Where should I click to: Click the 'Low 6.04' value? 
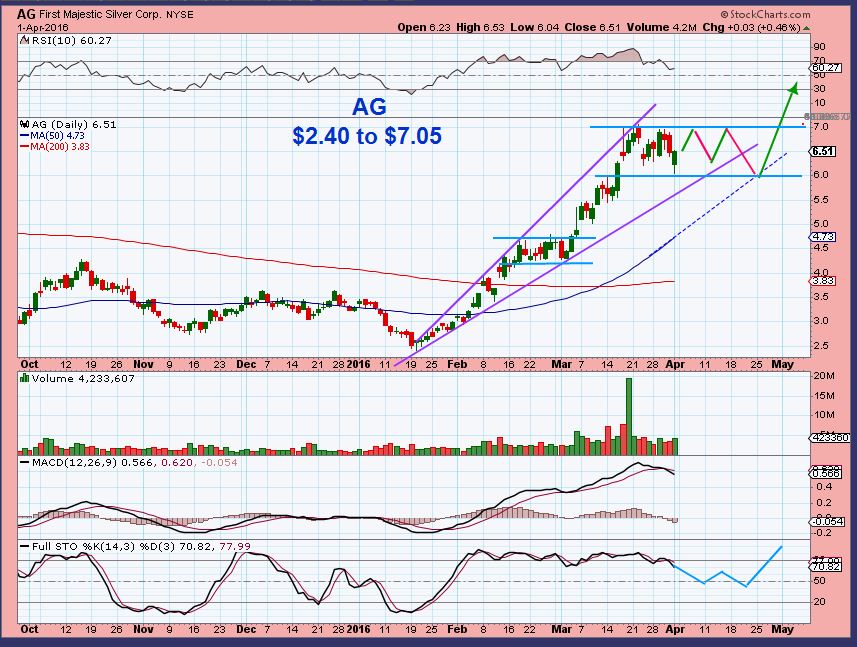[535, 27]
